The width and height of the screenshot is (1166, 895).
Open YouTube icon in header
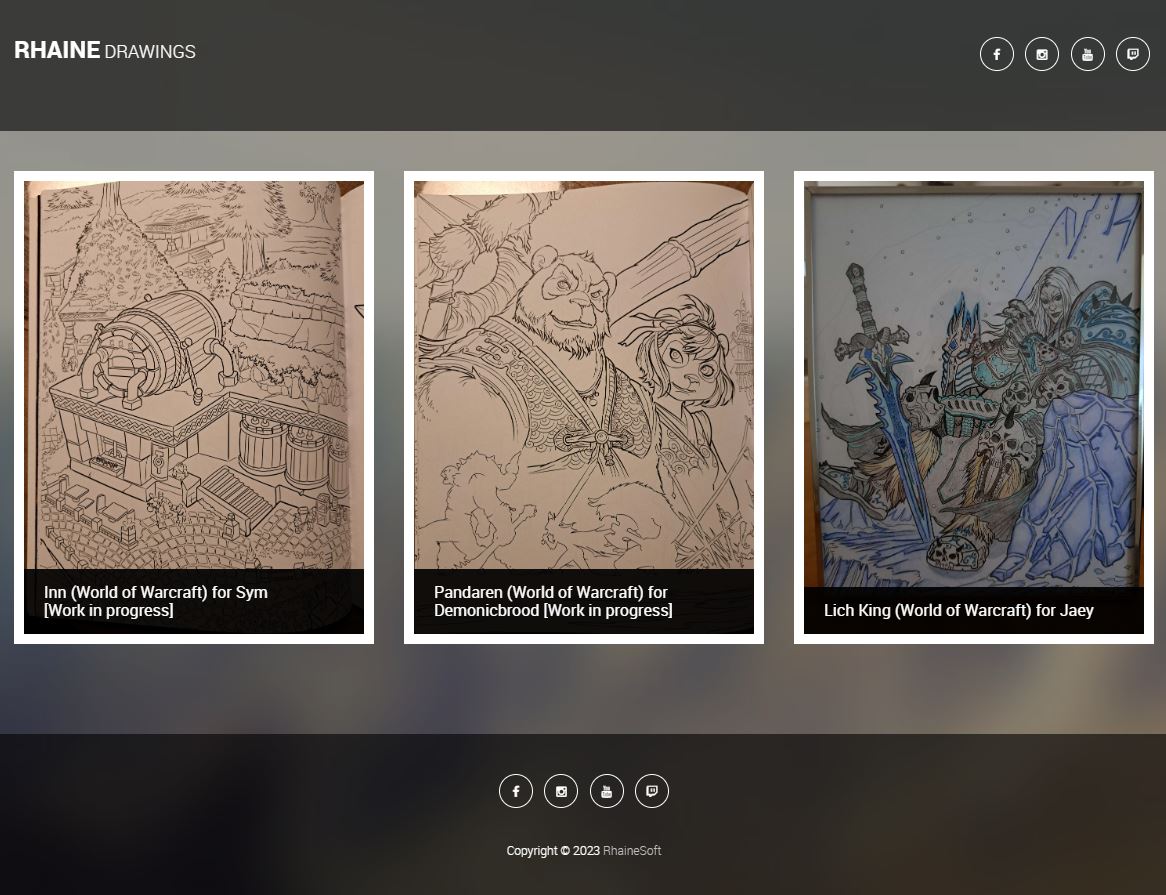tap(1087, 54)
